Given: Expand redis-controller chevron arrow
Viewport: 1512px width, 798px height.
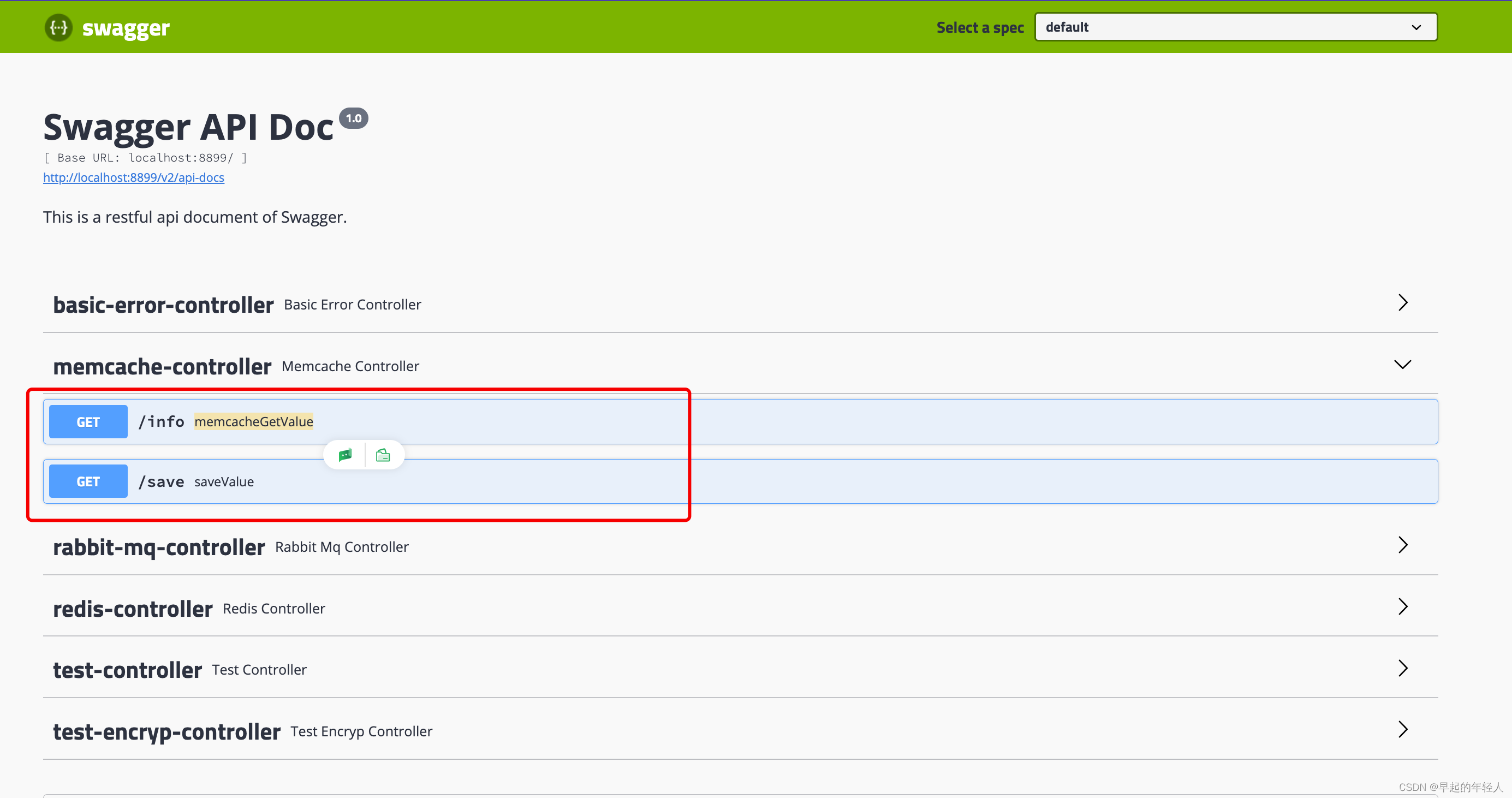Looking at the screenshot, I should 1403,606.
